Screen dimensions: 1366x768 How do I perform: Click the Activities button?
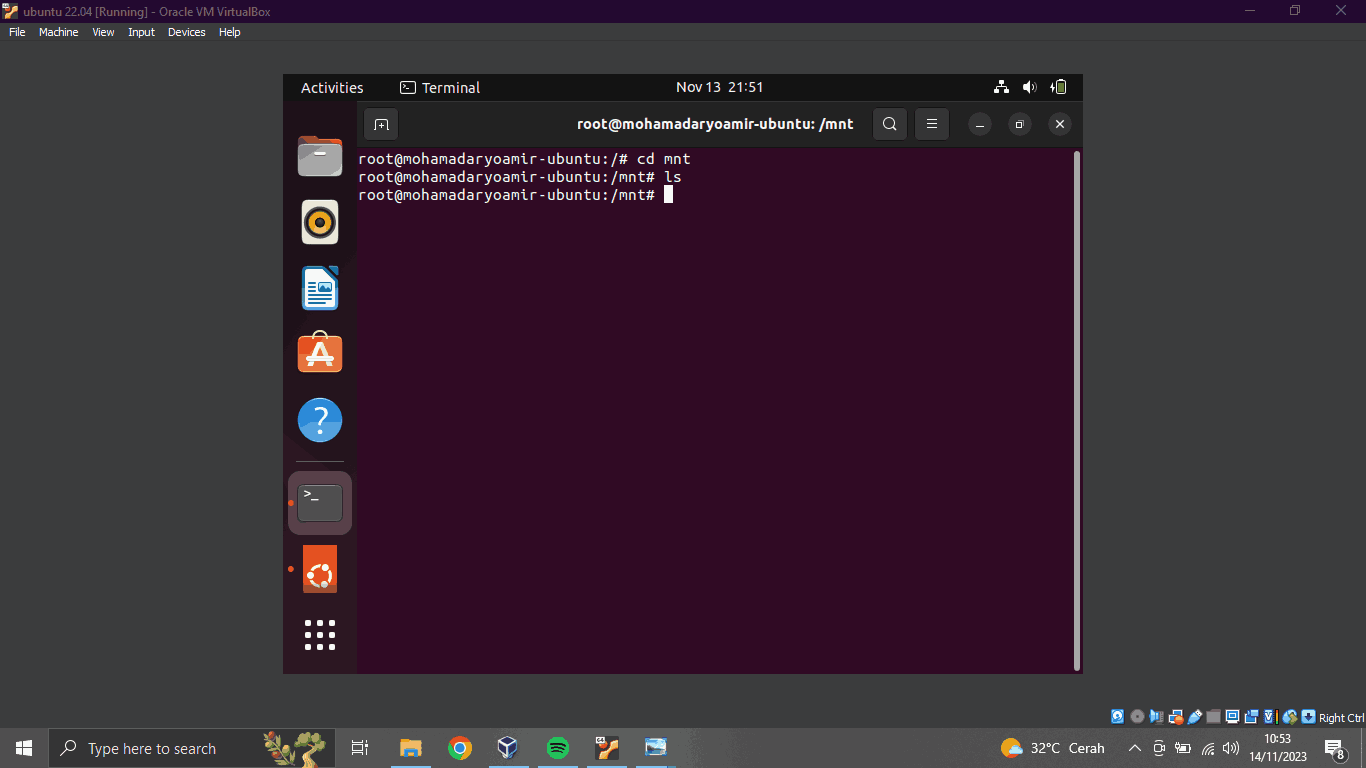[332, 88]
